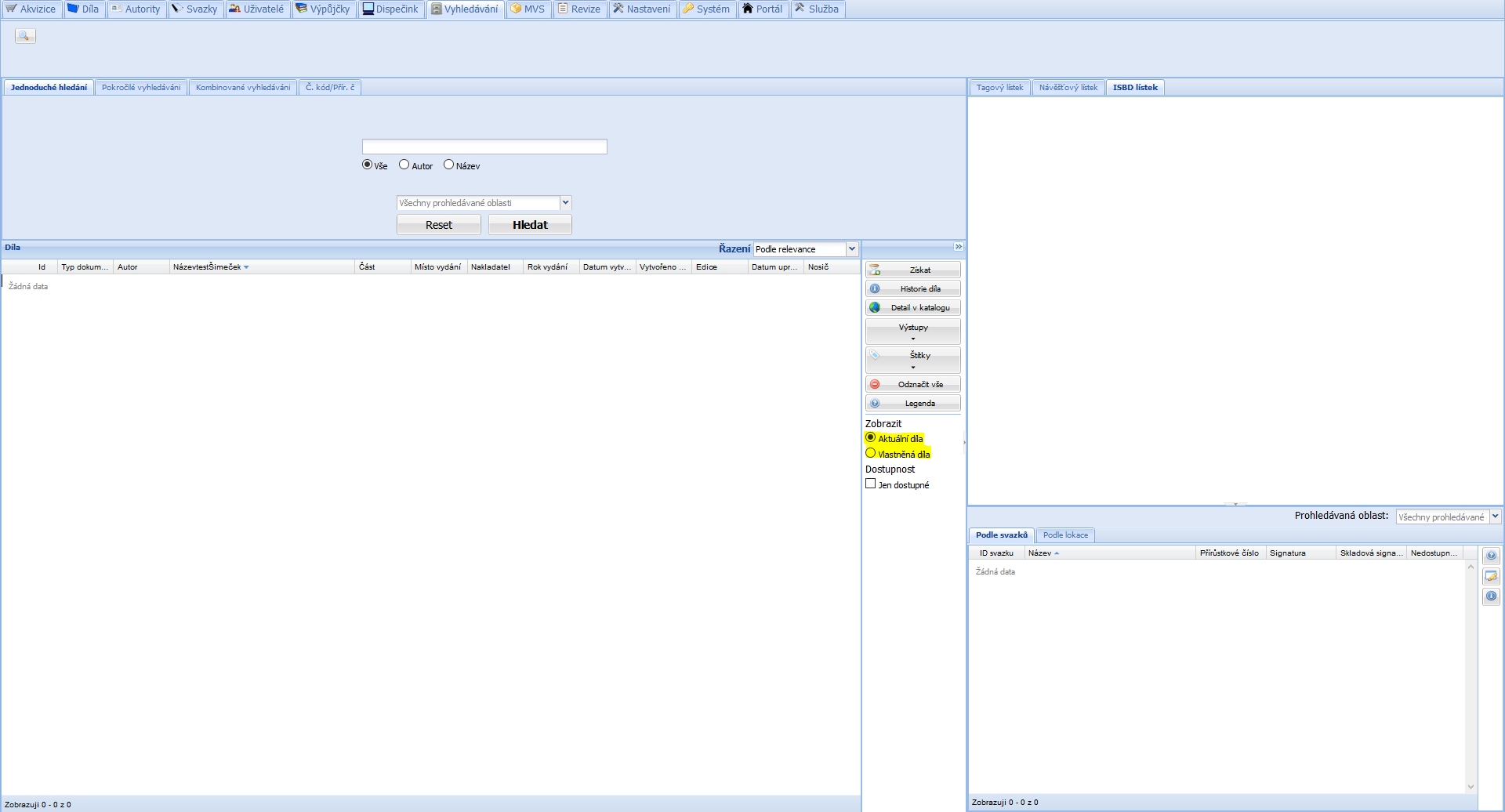Open the Řazení Podle relevance dropdown

[851, 249]
